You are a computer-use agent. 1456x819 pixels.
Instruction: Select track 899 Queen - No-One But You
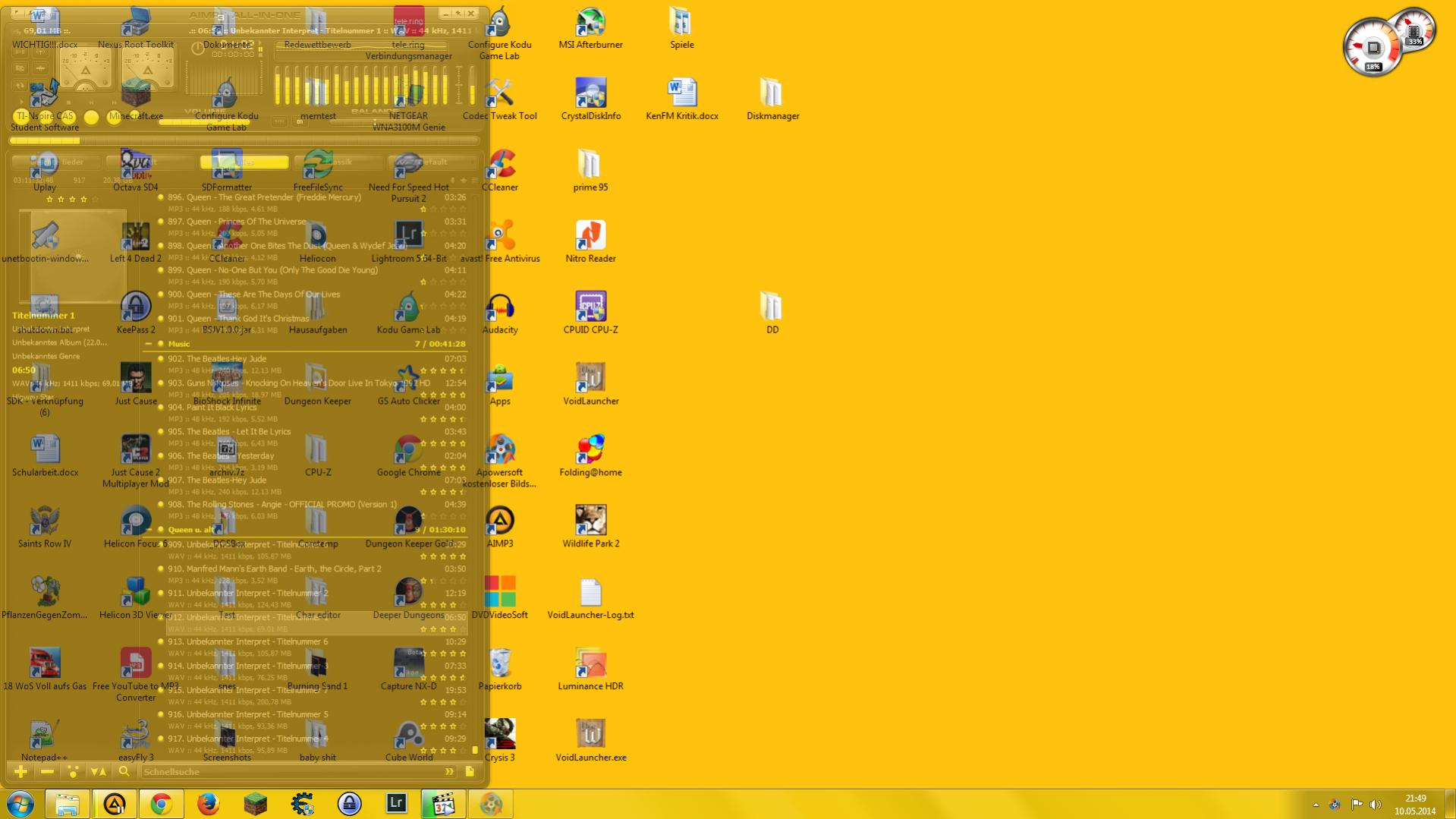[311, 276]
